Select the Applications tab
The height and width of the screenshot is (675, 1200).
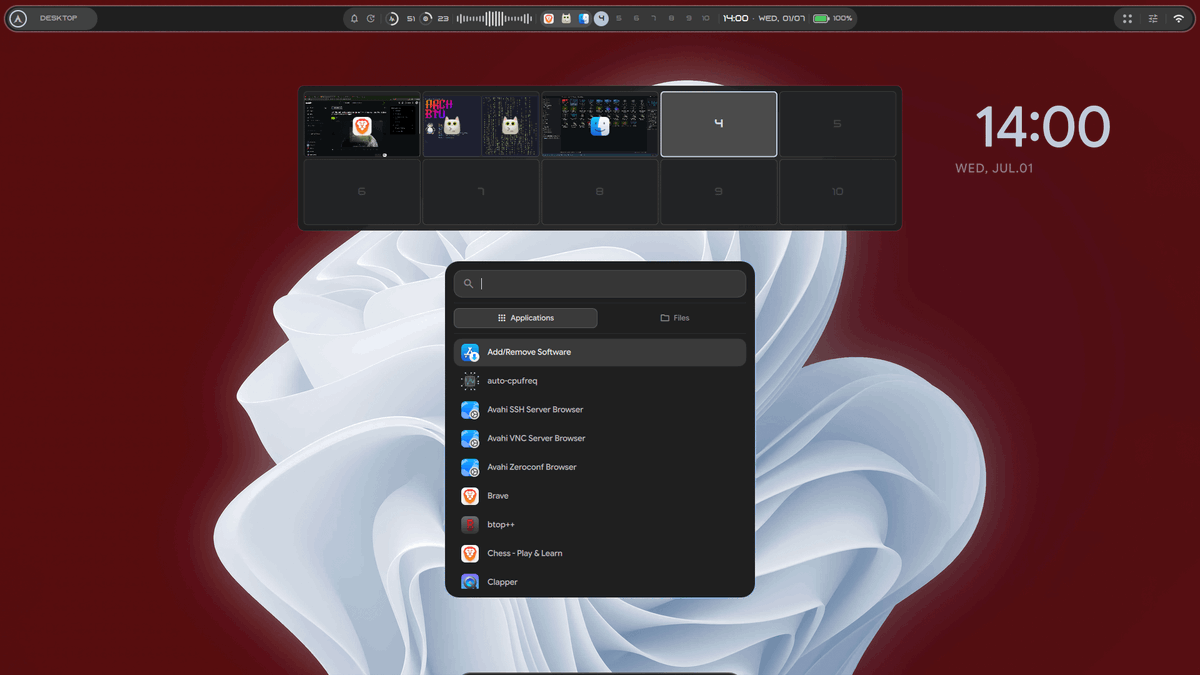[x=526, y=318]
